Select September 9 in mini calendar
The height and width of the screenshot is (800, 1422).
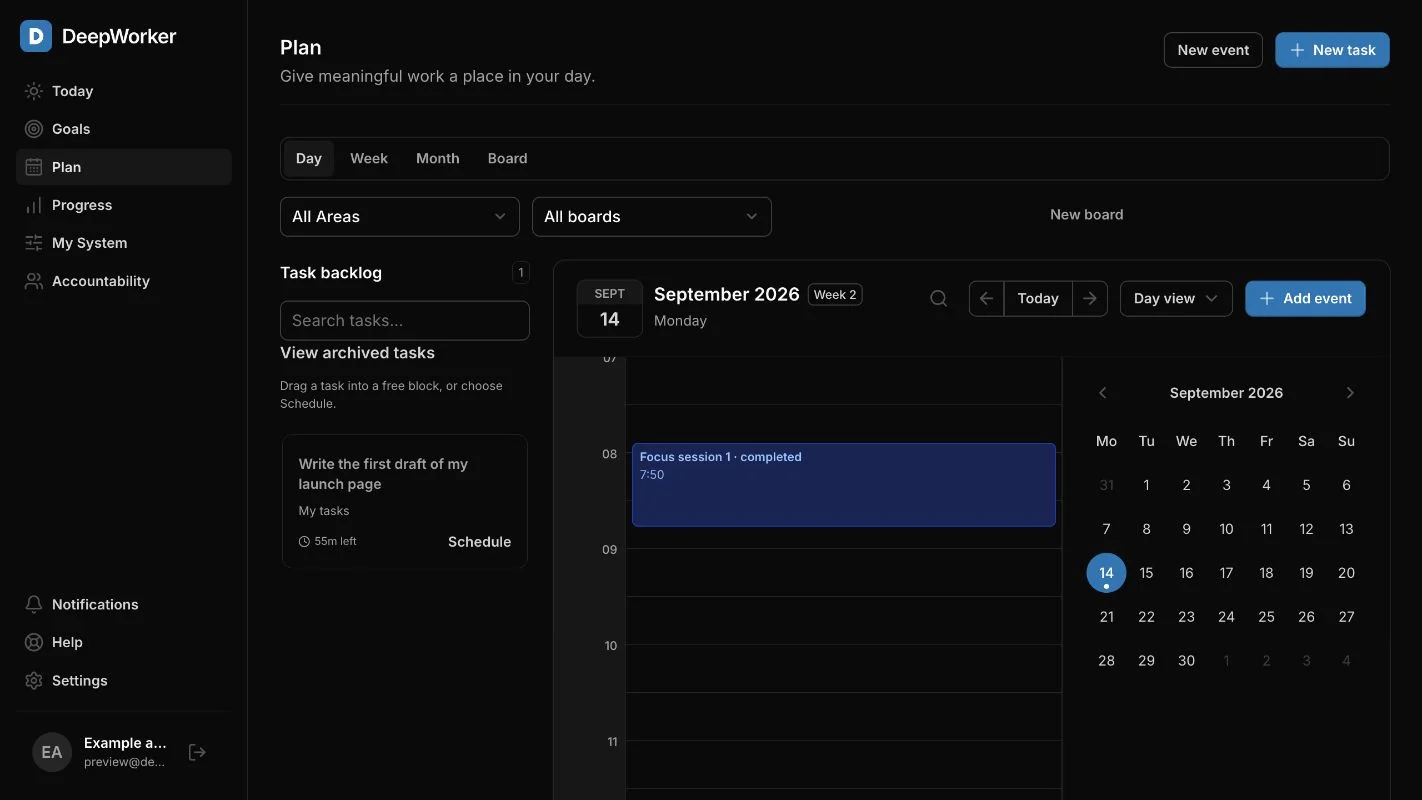click(x=1186, y=529)
